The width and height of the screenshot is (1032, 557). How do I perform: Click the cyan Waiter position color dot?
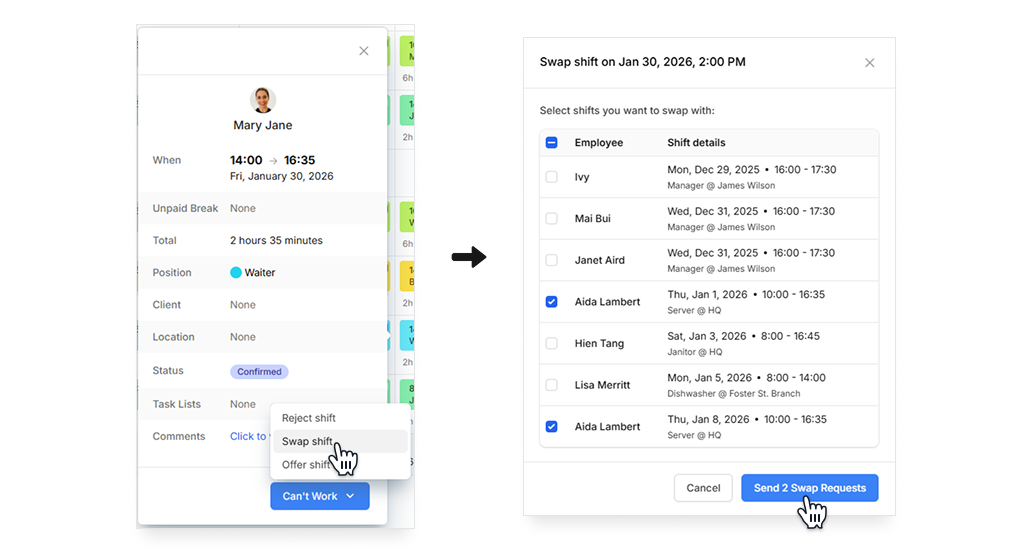(236, 273)
